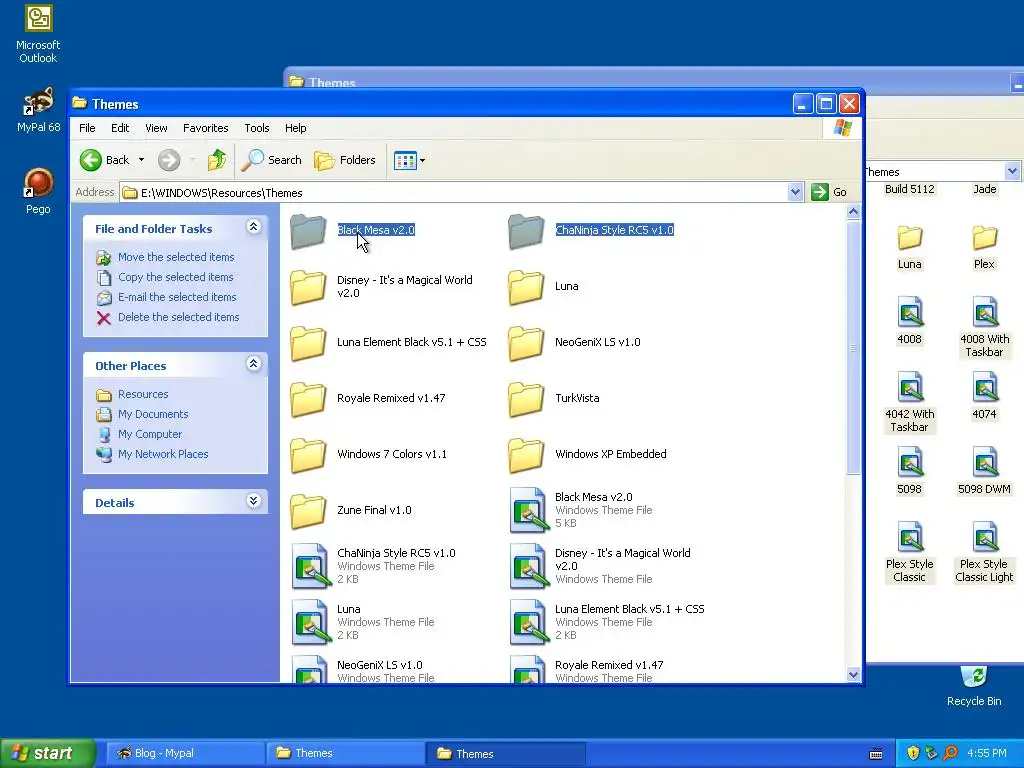Screen dimensions: 1024x768
Task: Collapse the File and Folder Tasks panel
Action: (x=253, y=227)
